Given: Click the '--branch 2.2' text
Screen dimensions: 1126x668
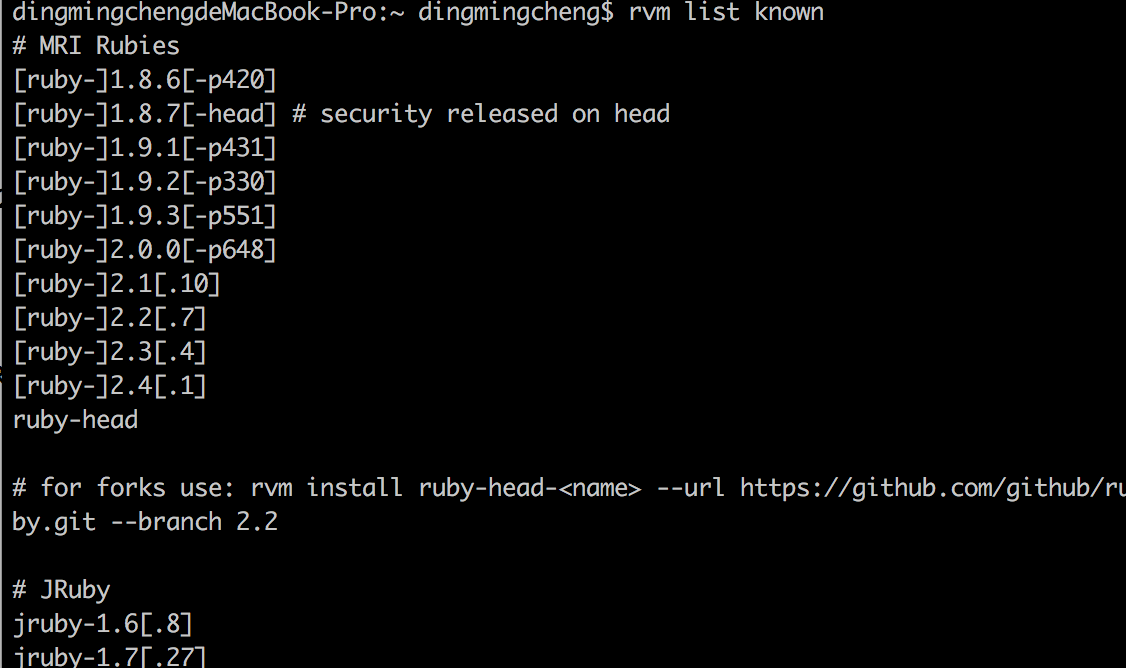Looking at the screenshot, I should 194,522.
